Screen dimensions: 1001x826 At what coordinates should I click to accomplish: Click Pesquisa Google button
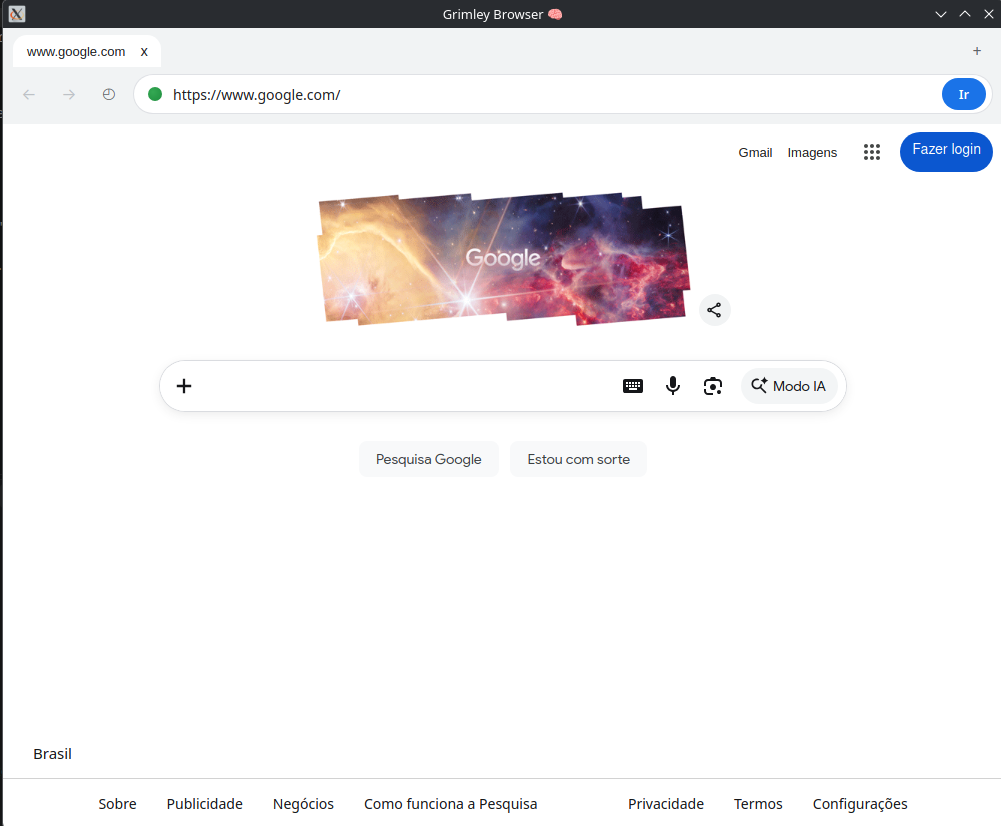click(x=428, y=459)
